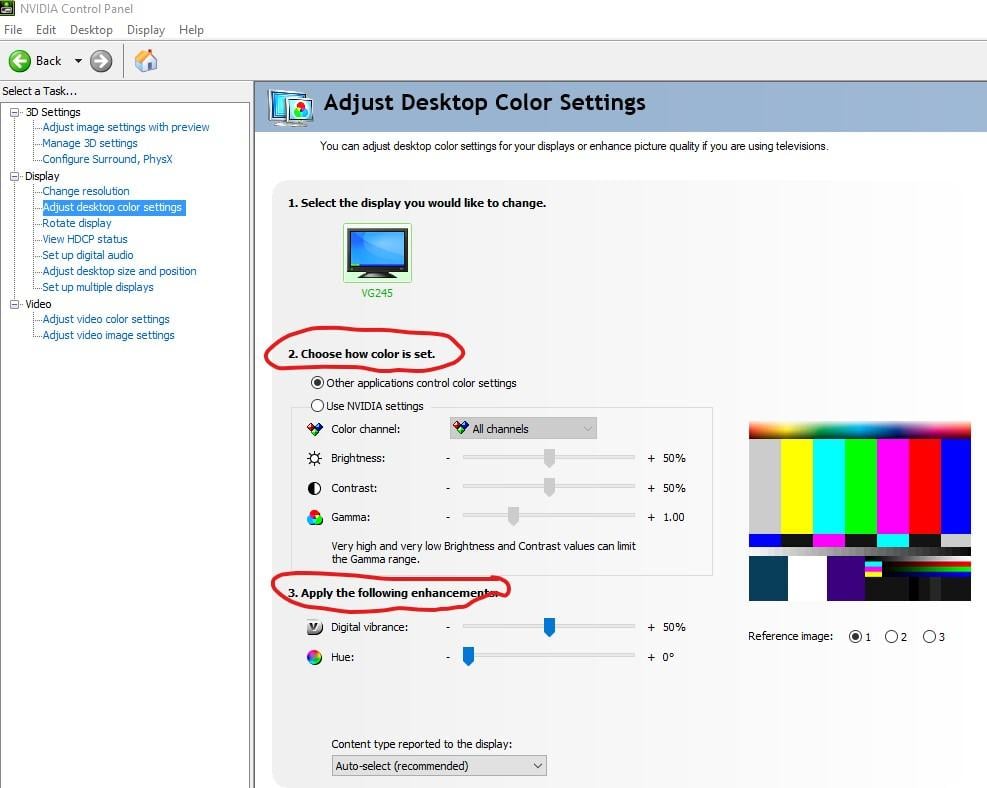Click the Hue slider handle
Viewport: 987px width, 788px height.
(468, 656)
